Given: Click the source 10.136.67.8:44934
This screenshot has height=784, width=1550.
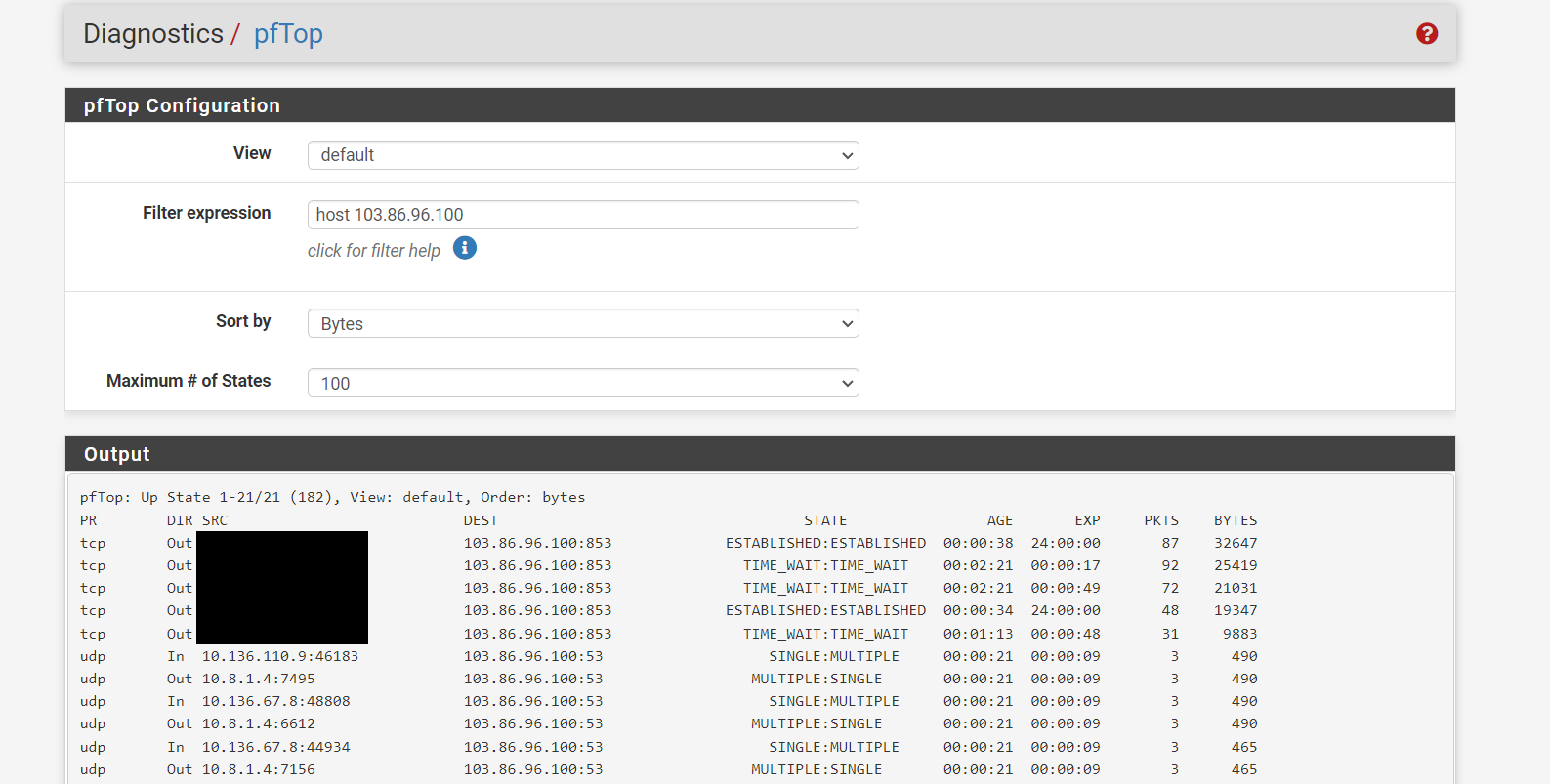Looking at the screenshot, I should [276, 747].
